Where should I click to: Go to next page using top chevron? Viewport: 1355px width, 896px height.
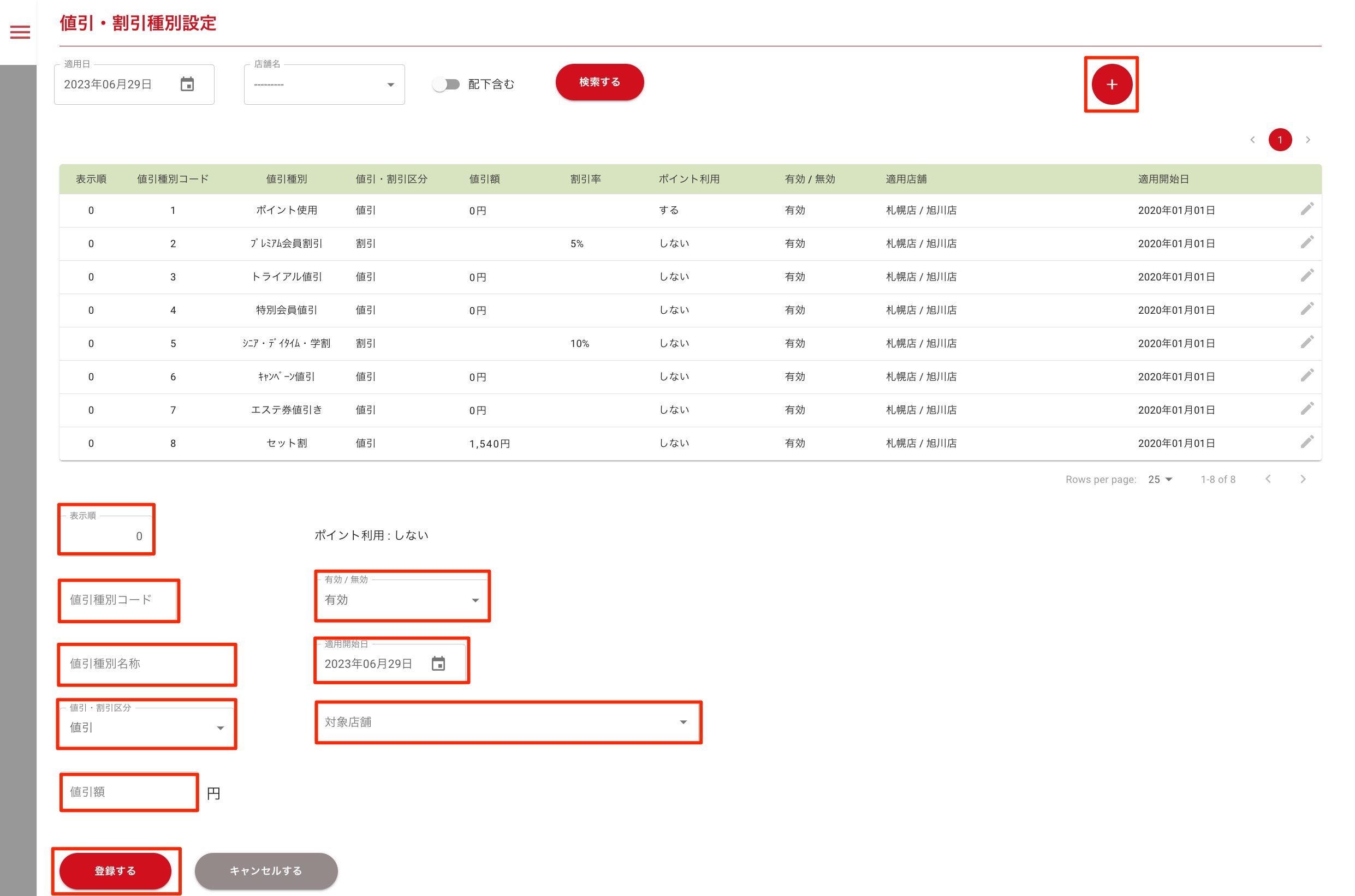click(1308, 140)
